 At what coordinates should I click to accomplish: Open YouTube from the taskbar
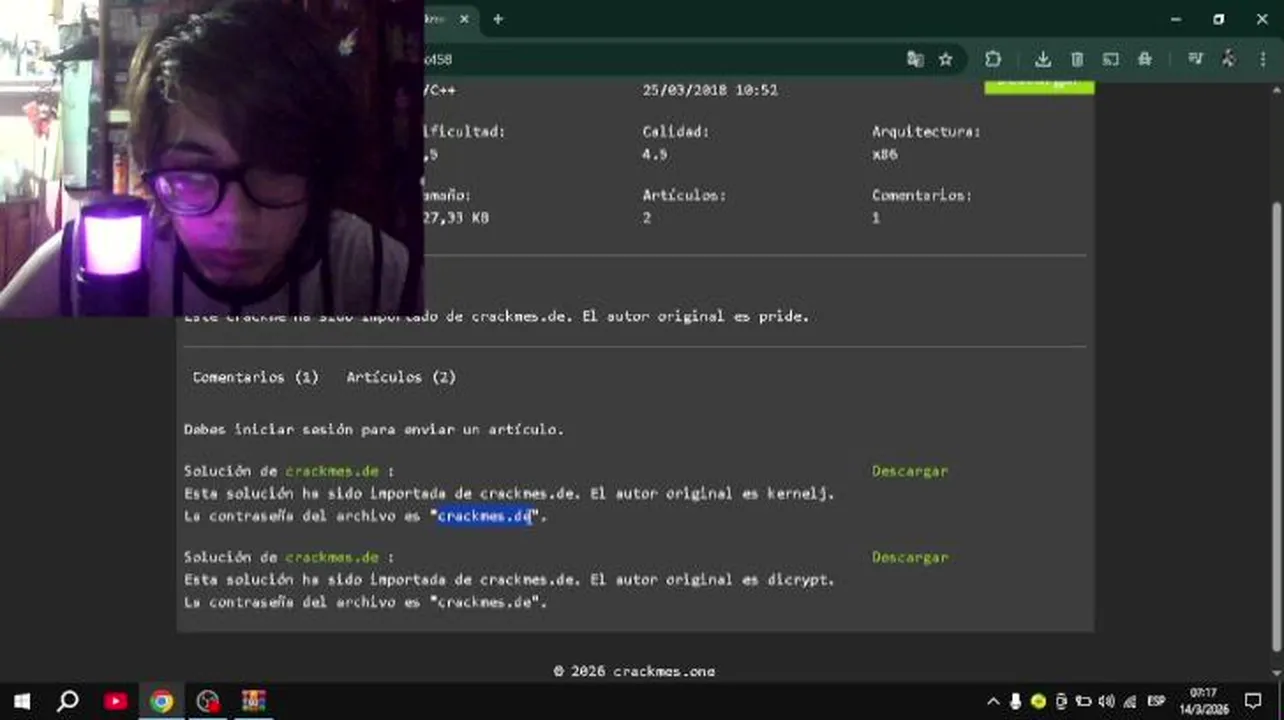click(115, 701)
